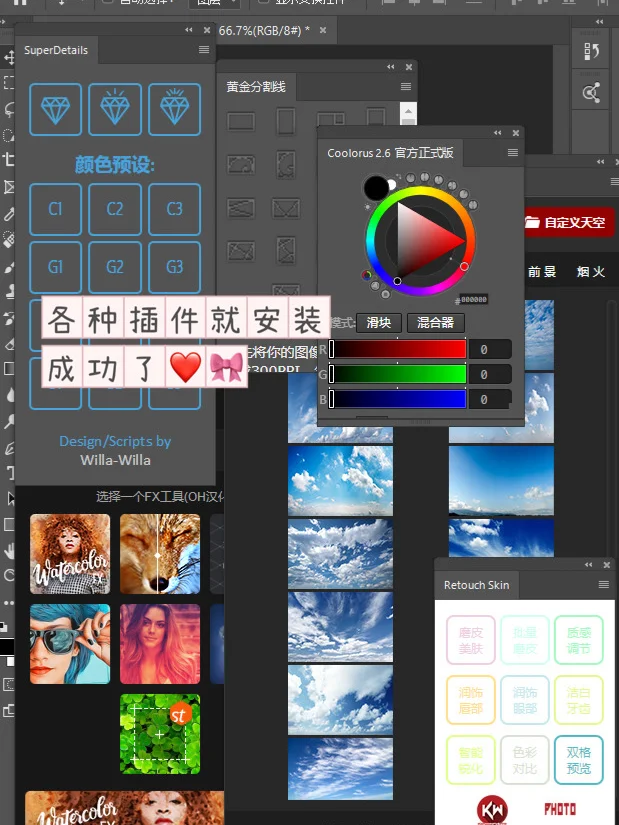Open the 前景 sky category tab
The image size is (619, 825).
point(542,271)
